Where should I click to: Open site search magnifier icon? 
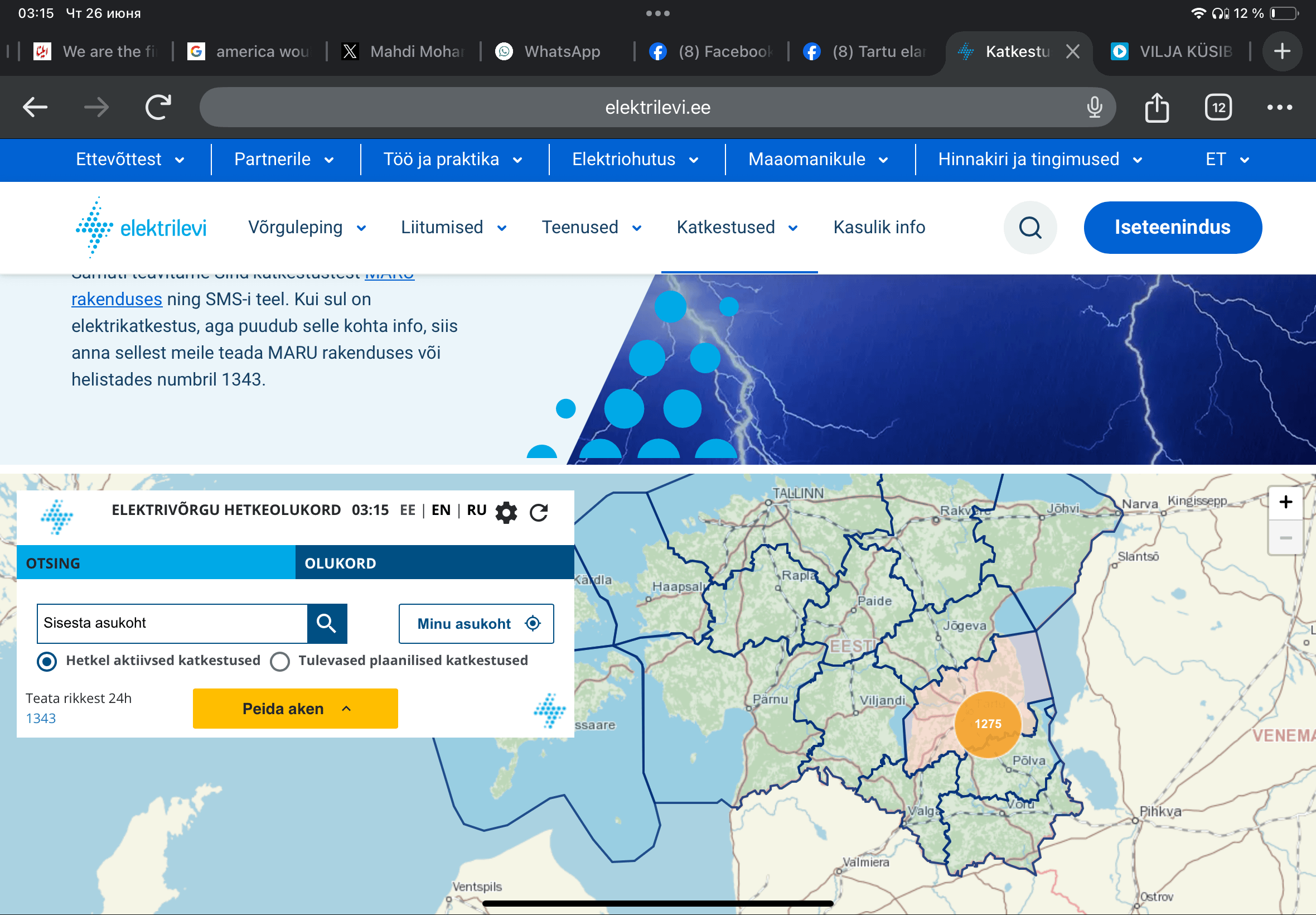[1030, 228]
